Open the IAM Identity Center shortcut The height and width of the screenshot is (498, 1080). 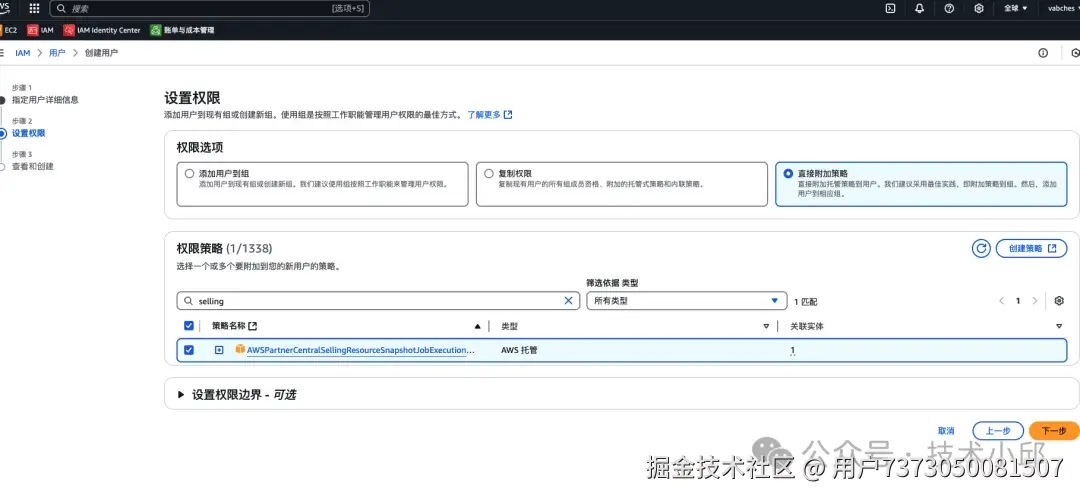(102, 30)
